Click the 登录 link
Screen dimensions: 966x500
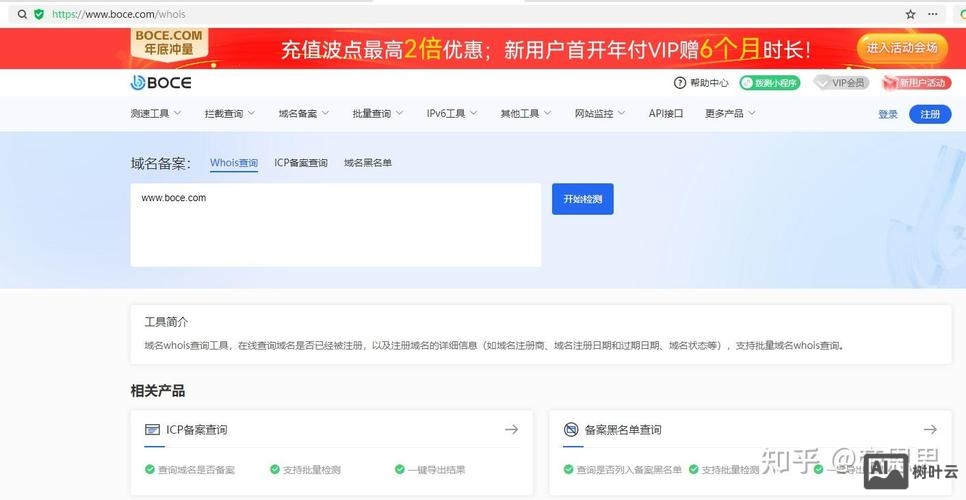(888, 114)
